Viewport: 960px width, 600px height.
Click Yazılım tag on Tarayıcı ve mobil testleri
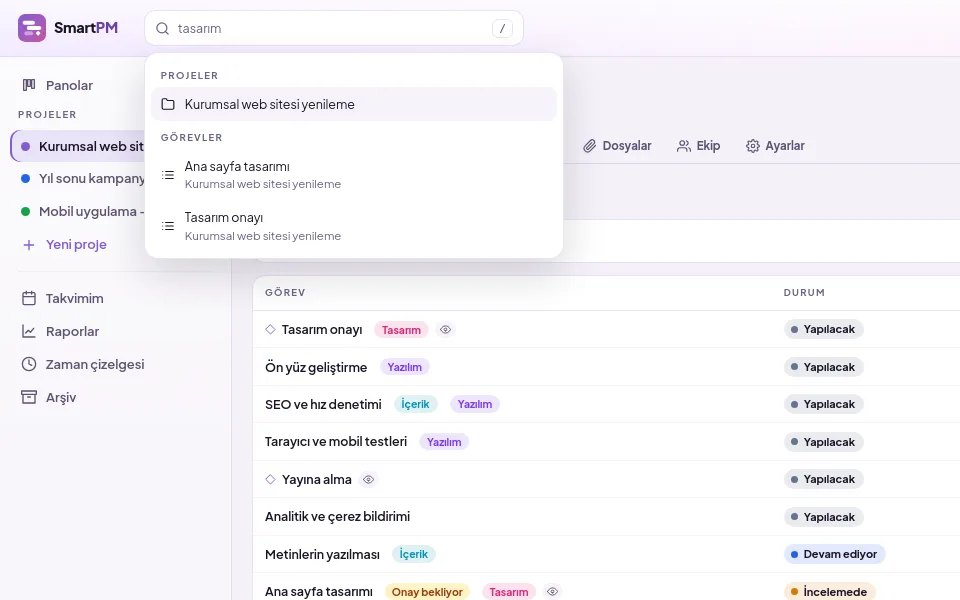(x=444, y=442)
